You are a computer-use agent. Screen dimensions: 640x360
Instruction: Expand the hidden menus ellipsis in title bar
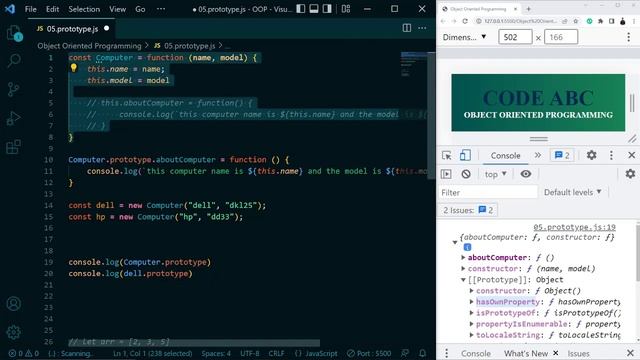point(161,9)
